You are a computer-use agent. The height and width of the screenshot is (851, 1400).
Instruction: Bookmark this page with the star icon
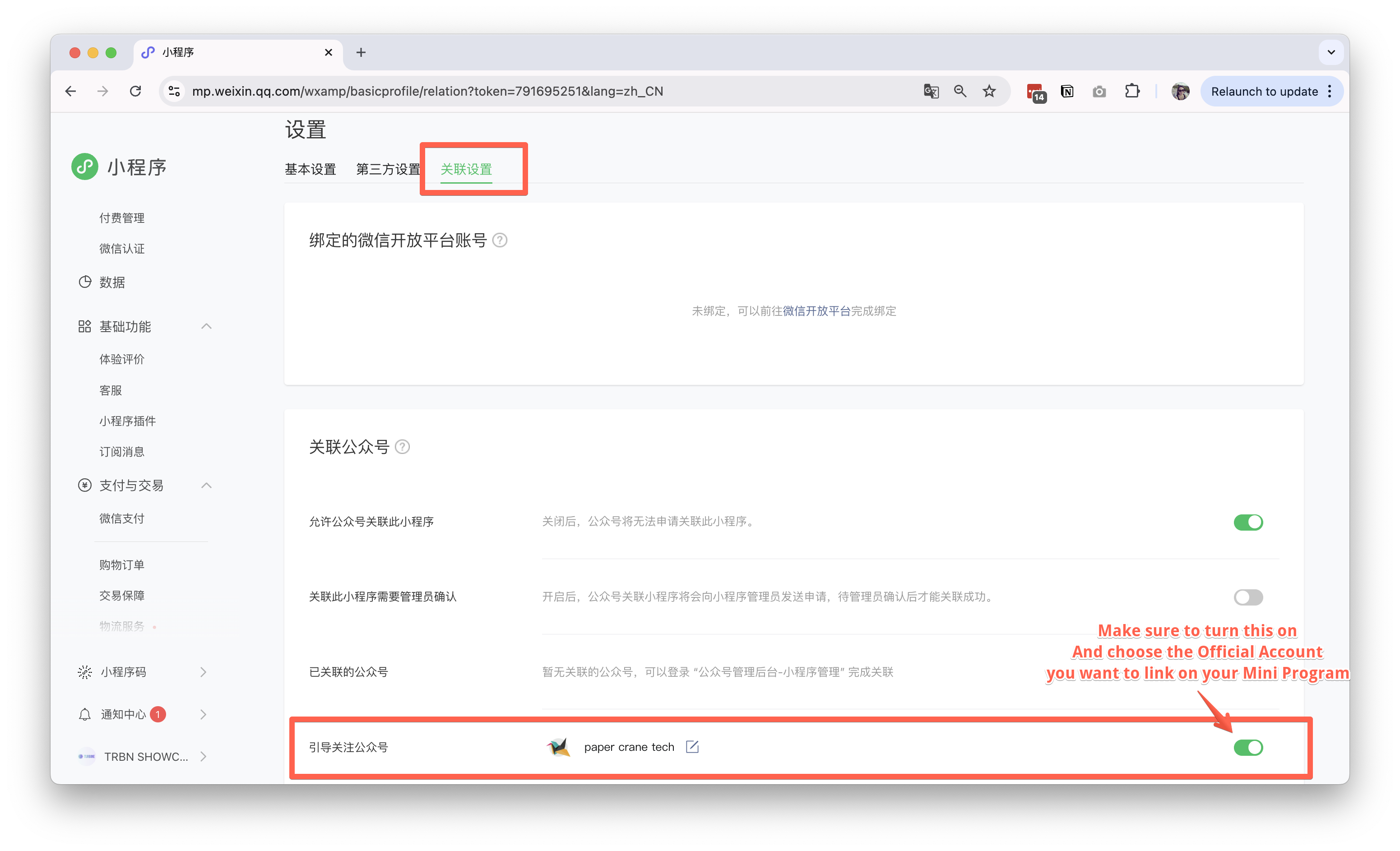coord(989,92)
